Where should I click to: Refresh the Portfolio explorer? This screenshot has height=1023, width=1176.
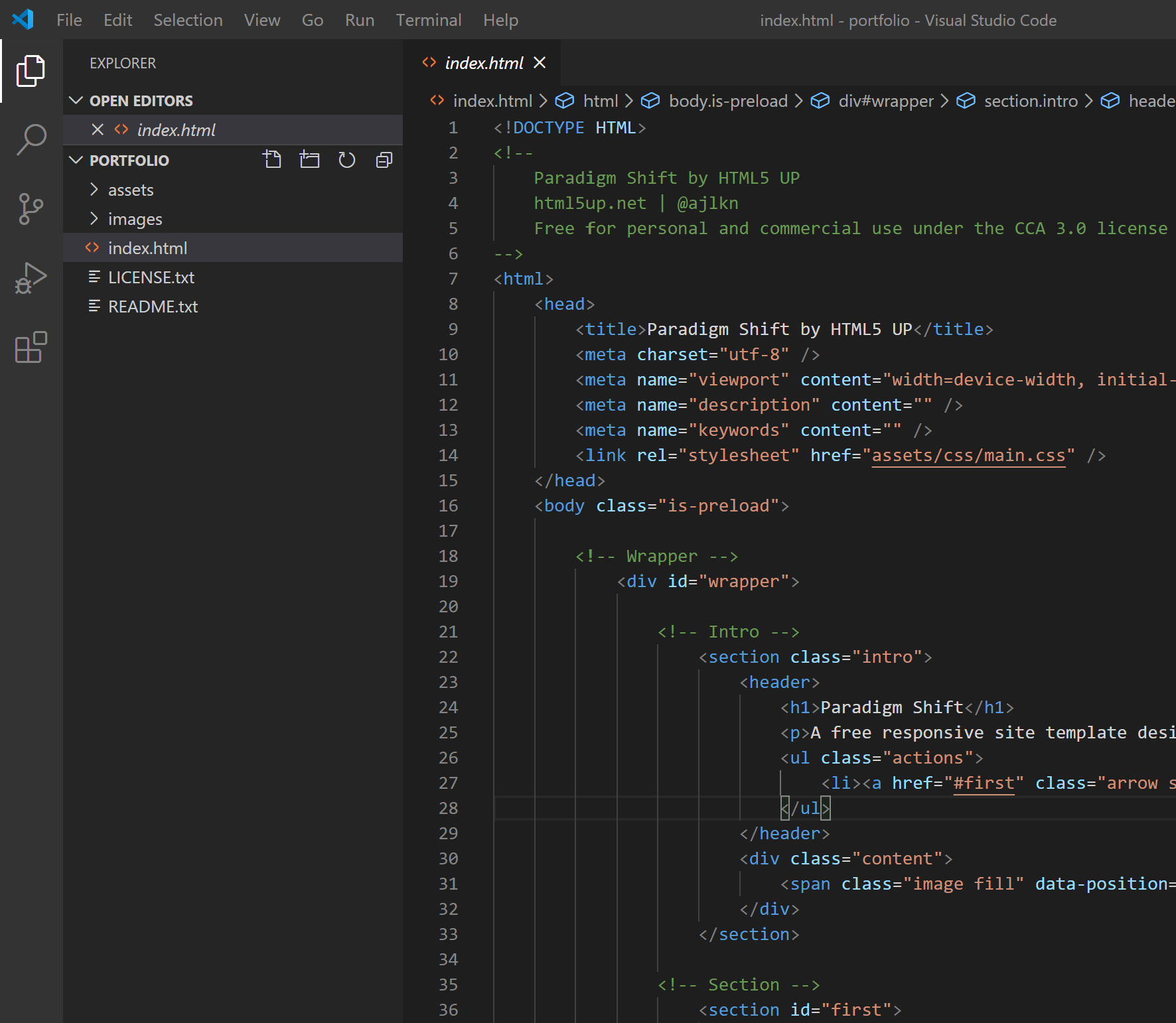click(346, 160)
